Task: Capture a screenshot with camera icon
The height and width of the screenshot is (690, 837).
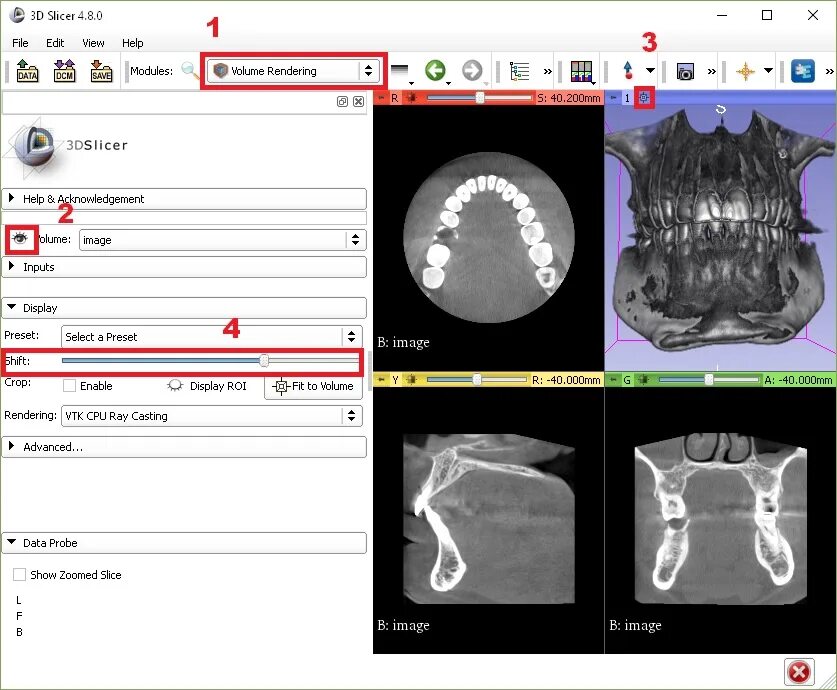Action: point(685,71)
